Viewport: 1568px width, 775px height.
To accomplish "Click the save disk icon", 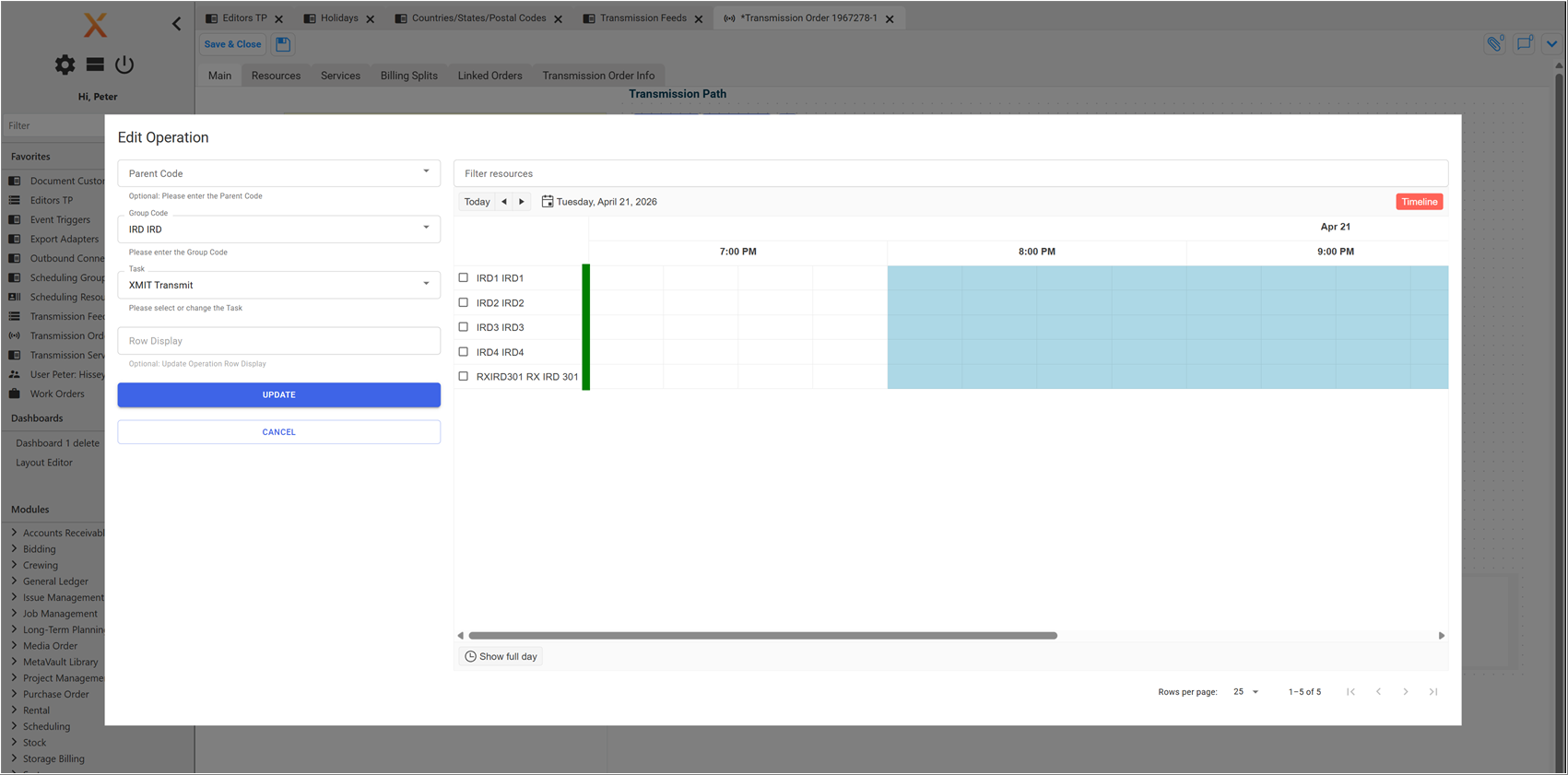I will tap(283, 44).
